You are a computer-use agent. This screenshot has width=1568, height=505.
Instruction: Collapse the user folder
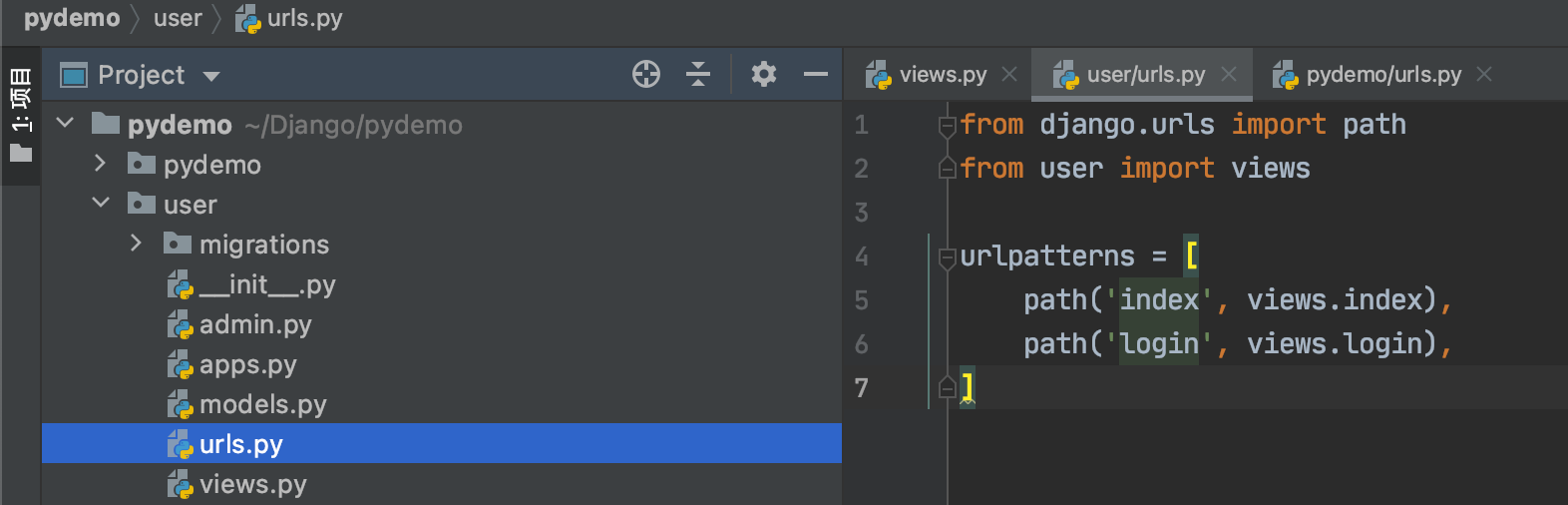[100, 203]
